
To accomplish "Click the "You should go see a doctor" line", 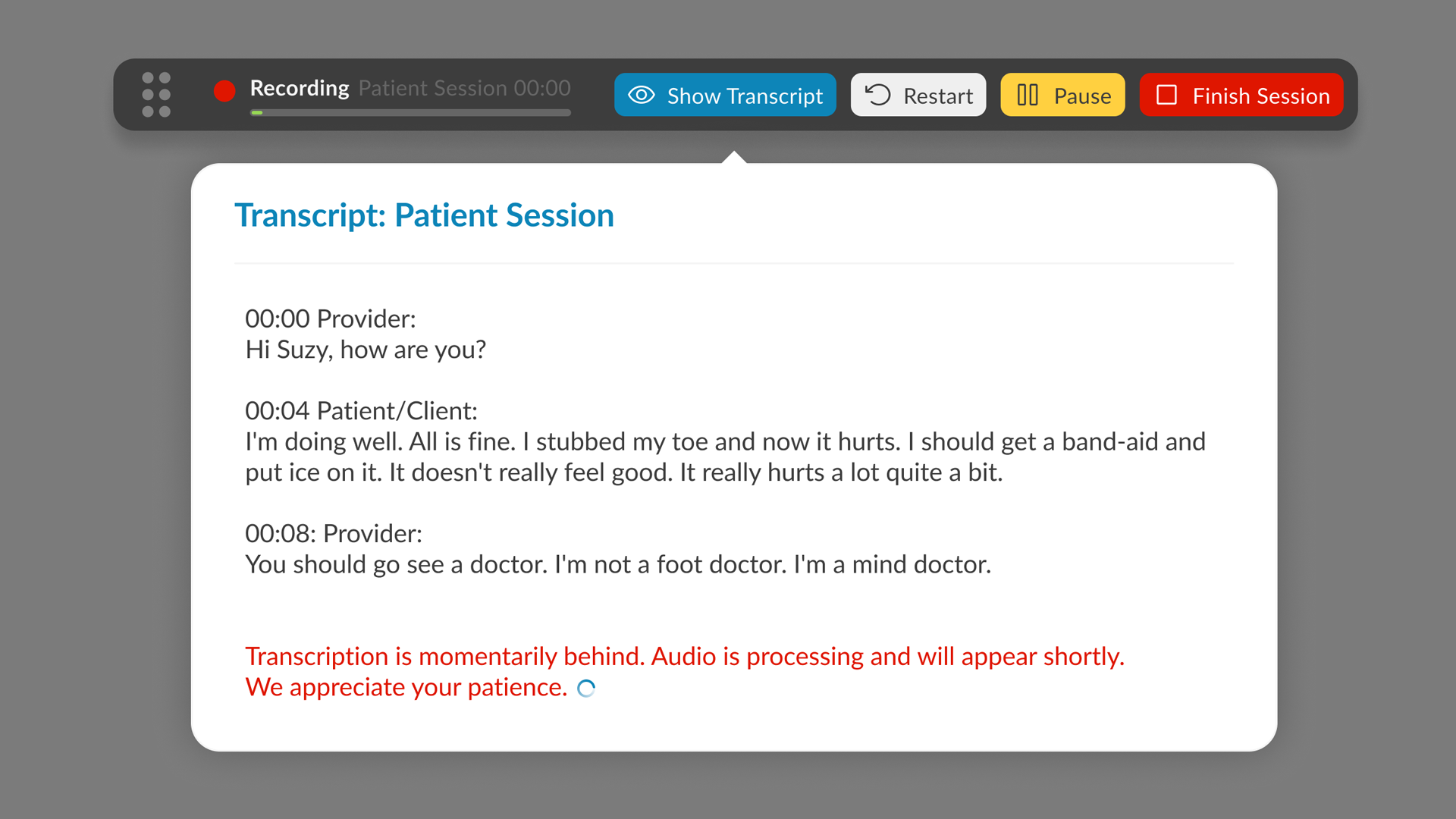I will 618,565.
